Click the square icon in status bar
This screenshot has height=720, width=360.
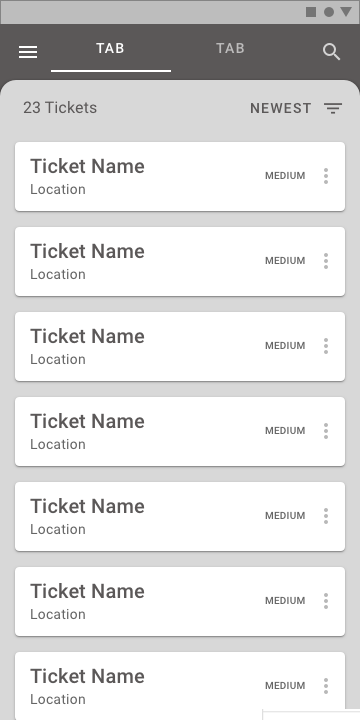tap(311, 12)
